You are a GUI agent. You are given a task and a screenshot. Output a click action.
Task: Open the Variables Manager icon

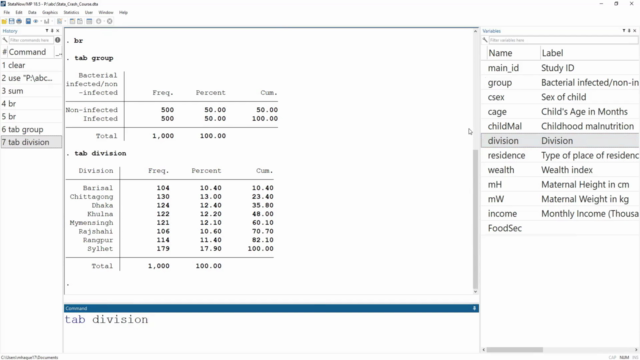pos(89,21)
